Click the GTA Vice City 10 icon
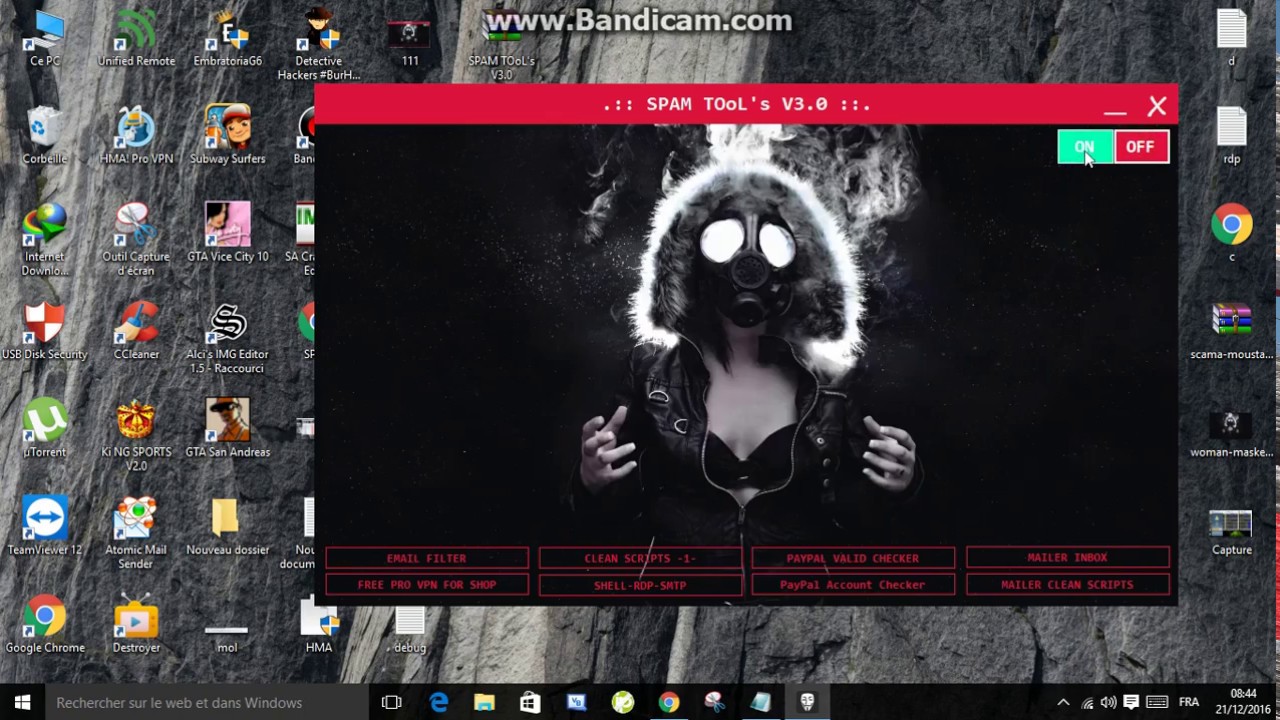 228,234
